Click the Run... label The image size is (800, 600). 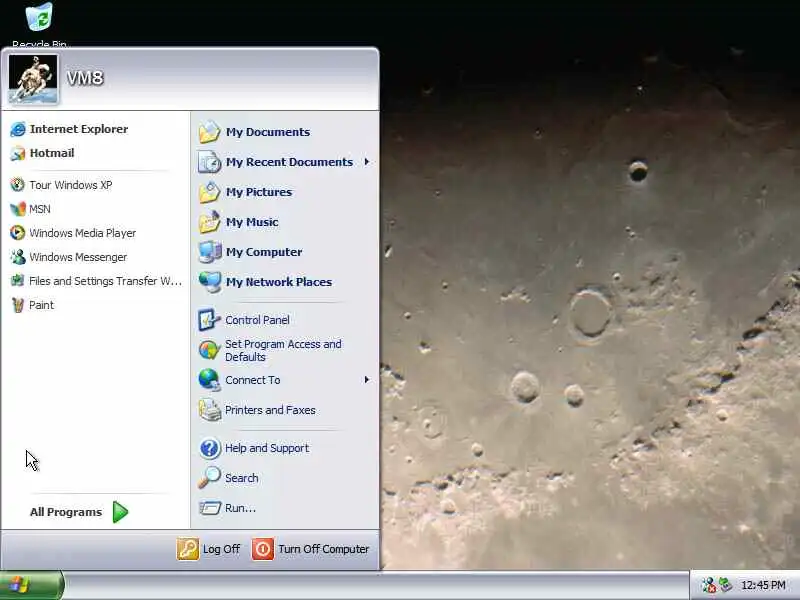(x=240, y=508)
